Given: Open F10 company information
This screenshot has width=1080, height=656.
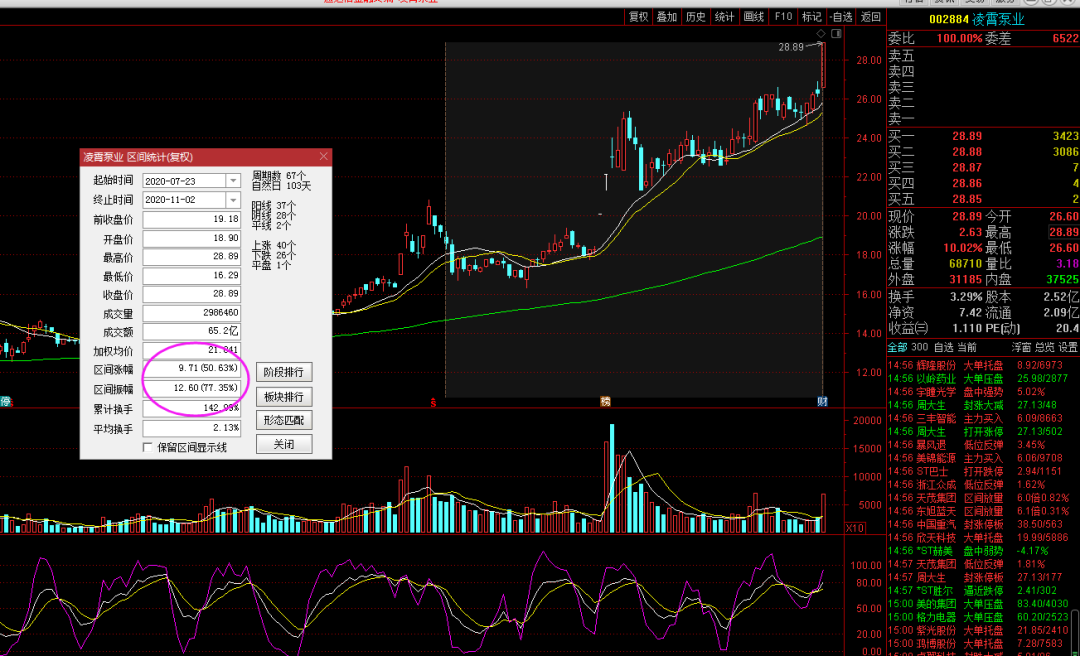Looking at the screenshot, I should (782, 17).
